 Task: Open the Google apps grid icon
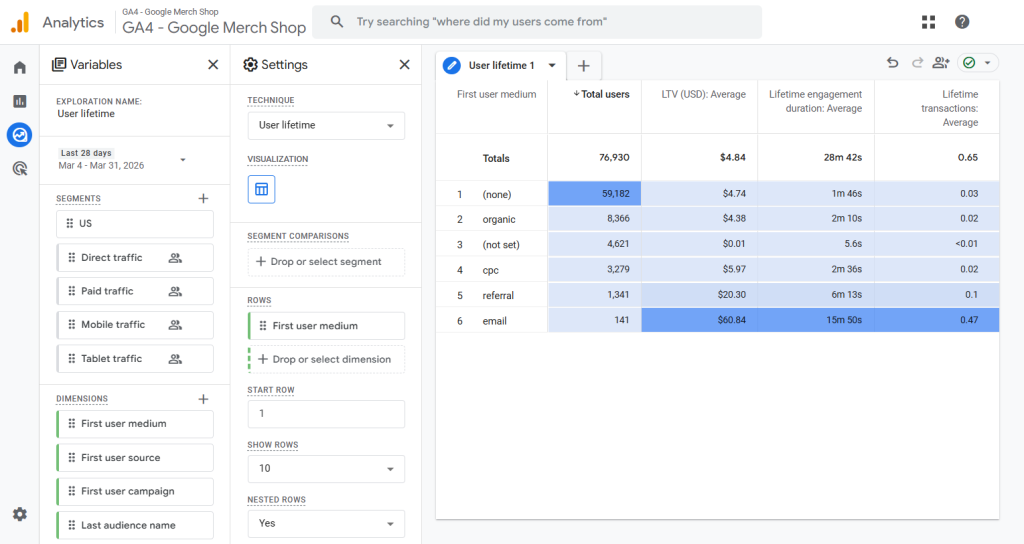click(x=928, y=22)
